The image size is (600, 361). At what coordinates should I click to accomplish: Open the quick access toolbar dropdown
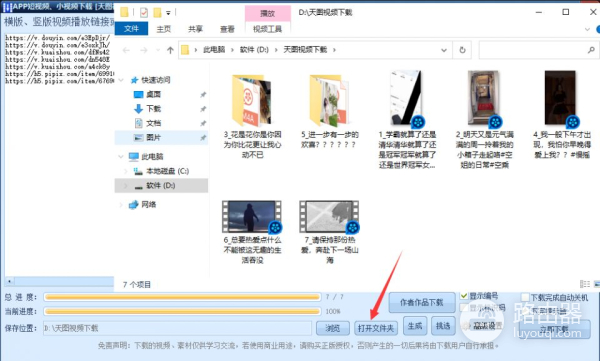[168, 13]
